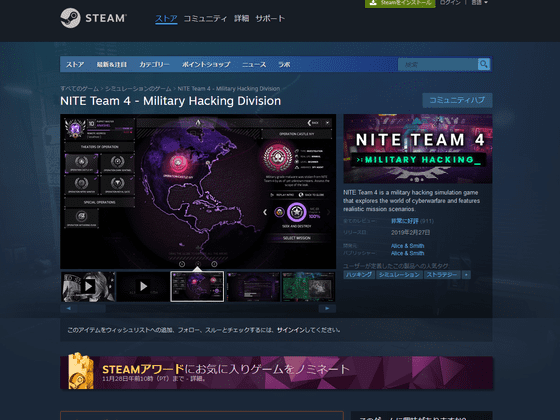Image resolution: width=560 pixels, height=420 pixels.
Task: Click the 詳細 link in awards banner
Action: (x=196, y=379)
